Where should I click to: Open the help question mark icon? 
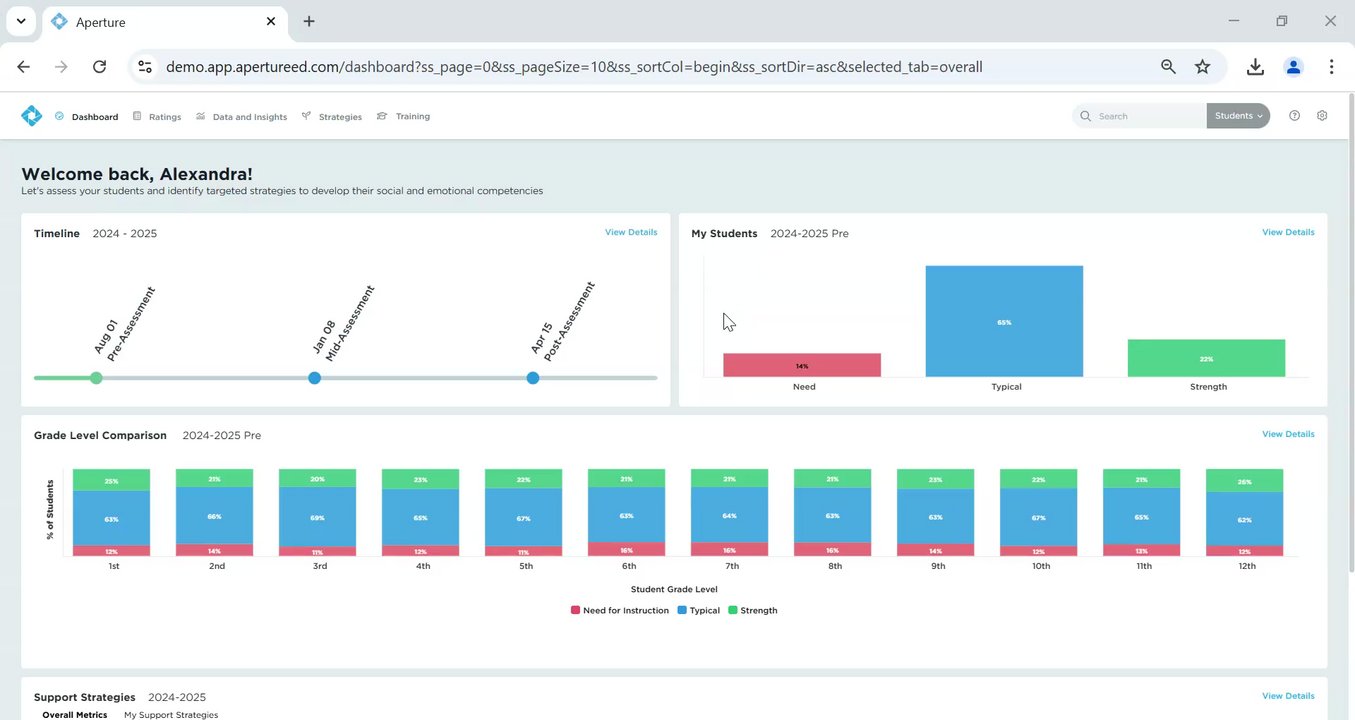click(1294, 116)
